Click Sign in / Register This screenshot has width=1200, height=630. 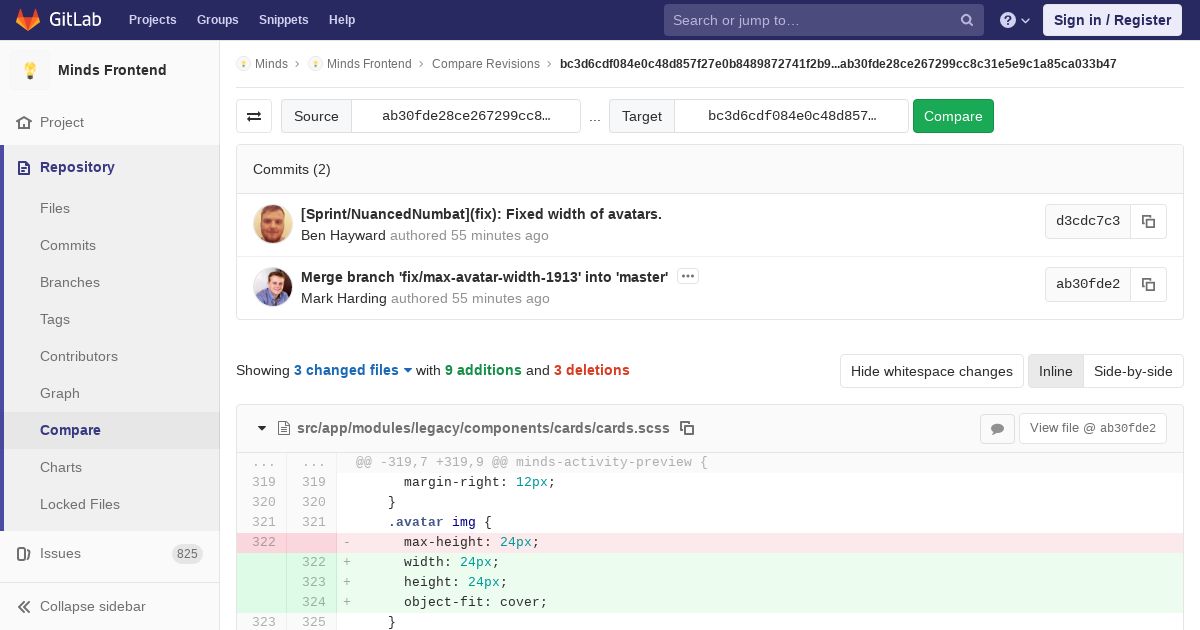click(x=1112, y=20)
